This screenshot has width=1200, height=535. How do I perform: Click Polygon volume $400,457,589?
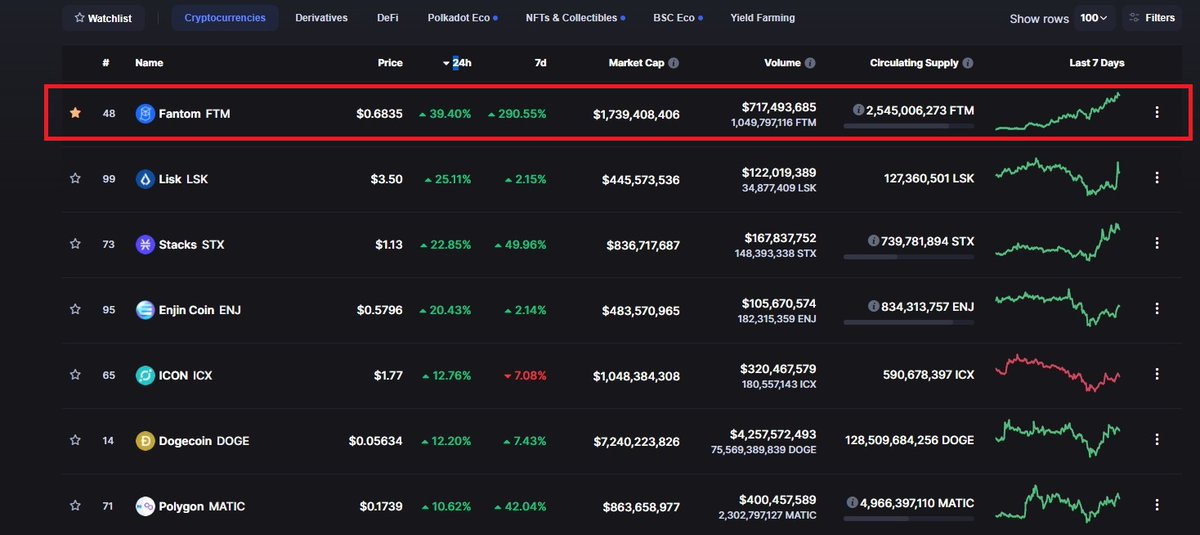(x=778, y=499)
